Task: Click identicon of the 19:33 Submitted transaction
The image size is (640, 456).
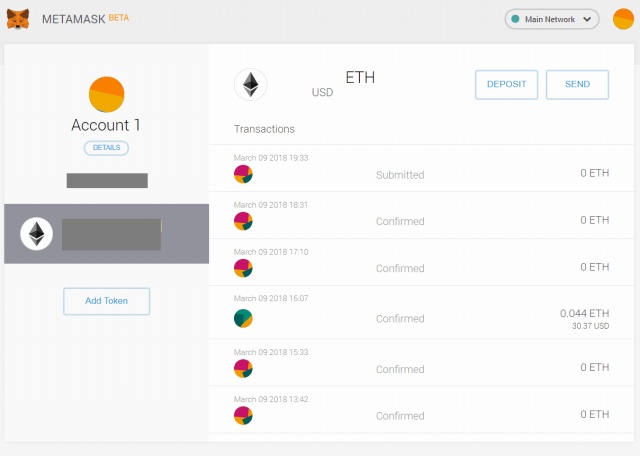Action: pyautogui.click(x=243, y=174)
